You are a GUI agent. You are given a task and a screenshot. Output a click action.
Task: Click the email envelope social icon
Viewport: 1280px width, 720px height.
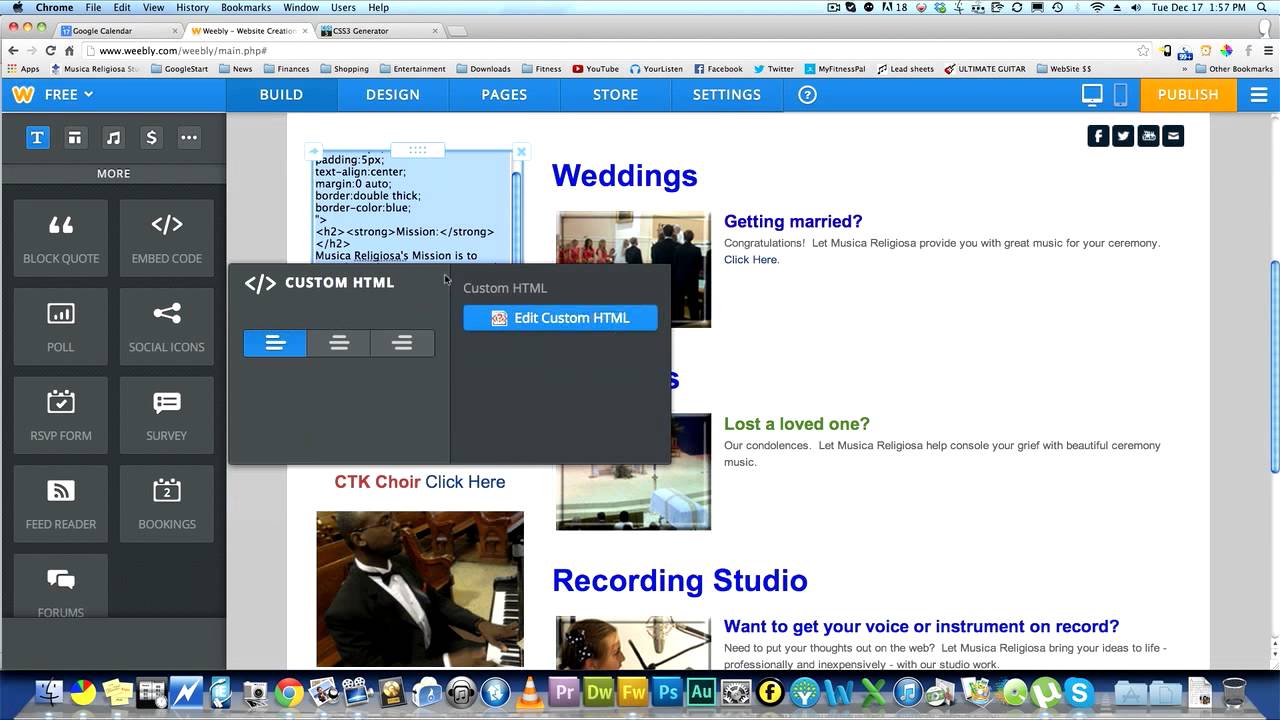coord(1173,136)
